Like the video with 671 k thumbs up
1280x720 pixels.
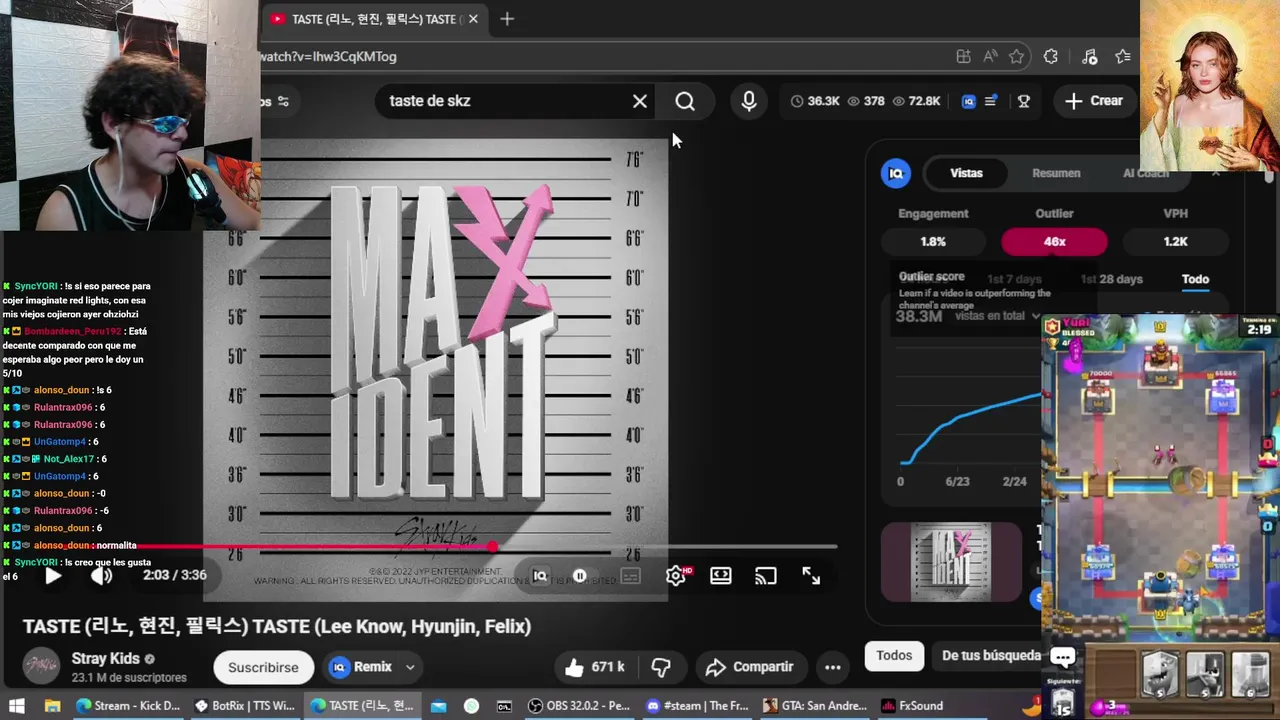tap(594, 667)
